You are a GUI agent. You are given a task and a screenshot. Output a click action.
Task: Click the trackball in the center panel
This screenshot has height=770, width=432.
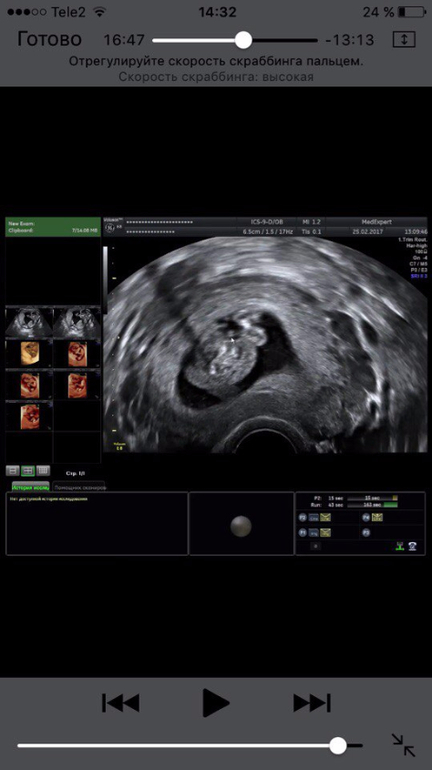[x=241, y=526]
